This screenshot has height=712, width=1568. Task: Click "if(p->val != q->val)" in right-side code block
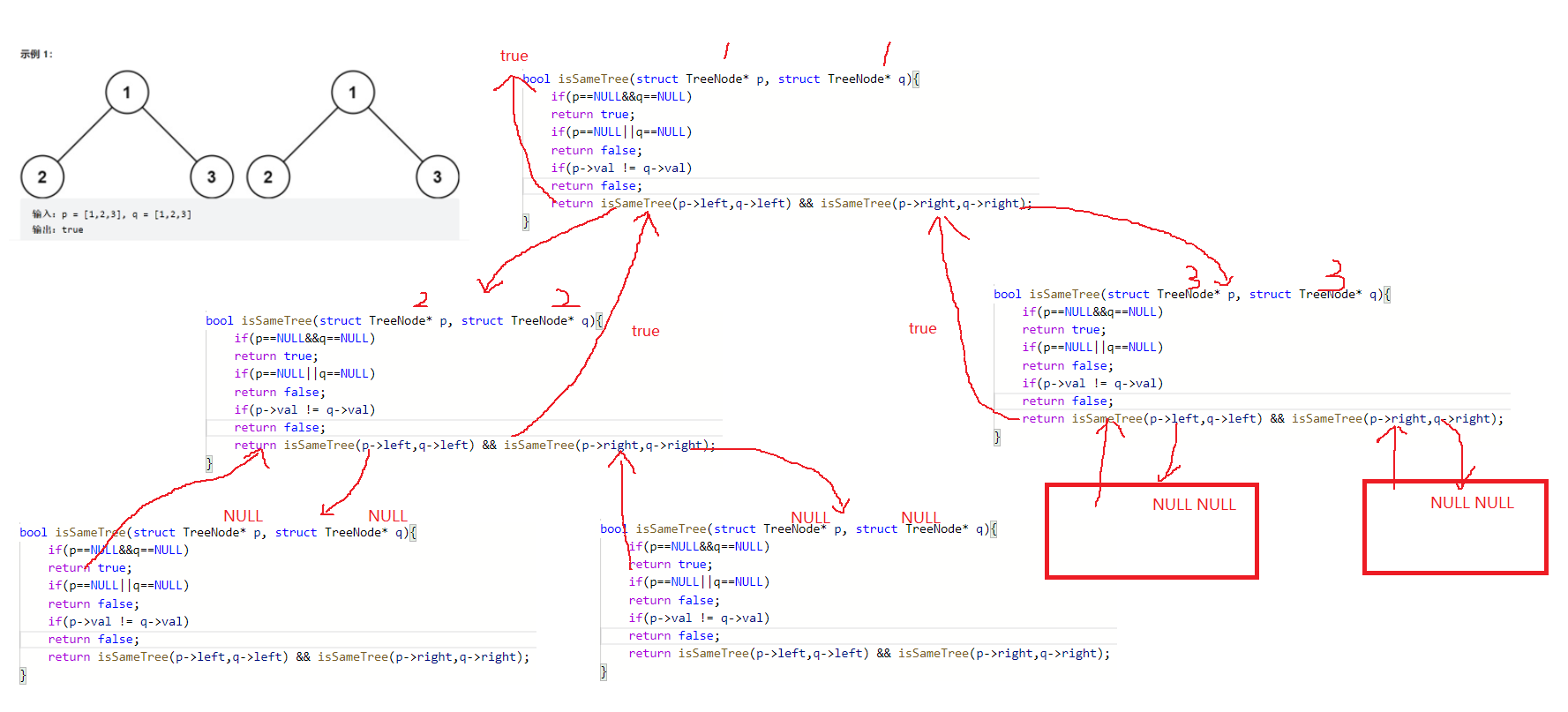tap(1092, 384)
